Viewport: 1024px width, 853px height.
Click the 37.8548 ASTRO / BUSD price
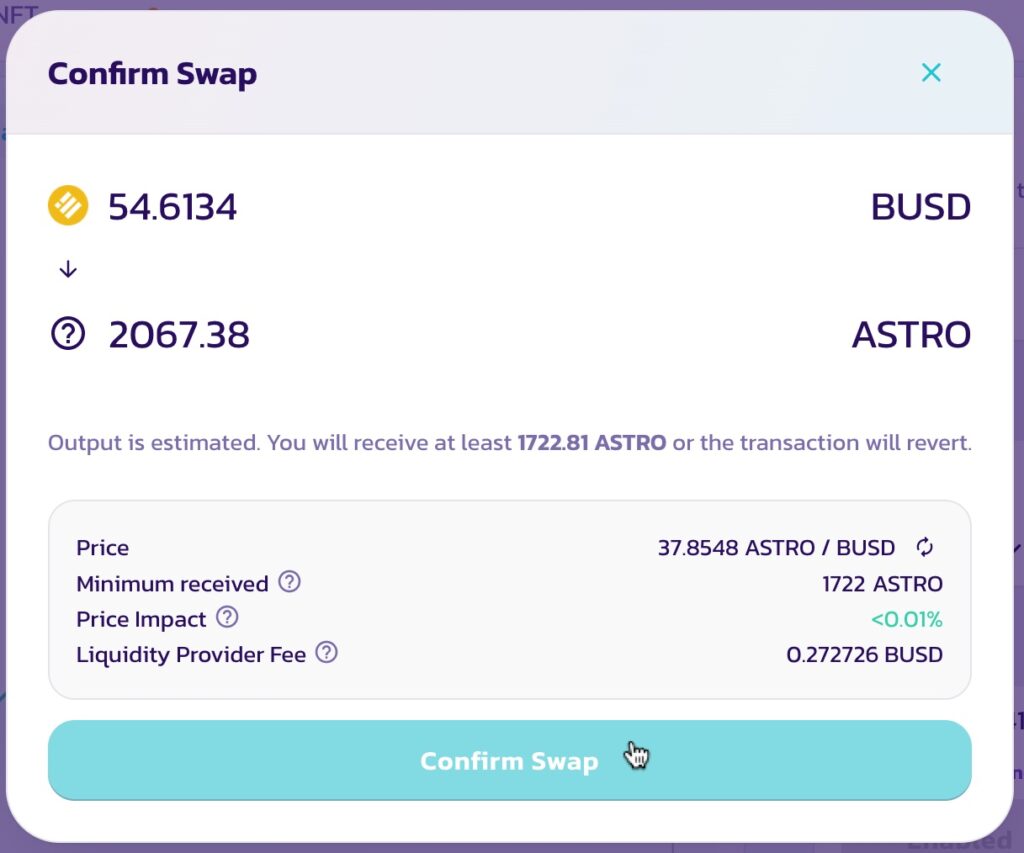point(776,547)
